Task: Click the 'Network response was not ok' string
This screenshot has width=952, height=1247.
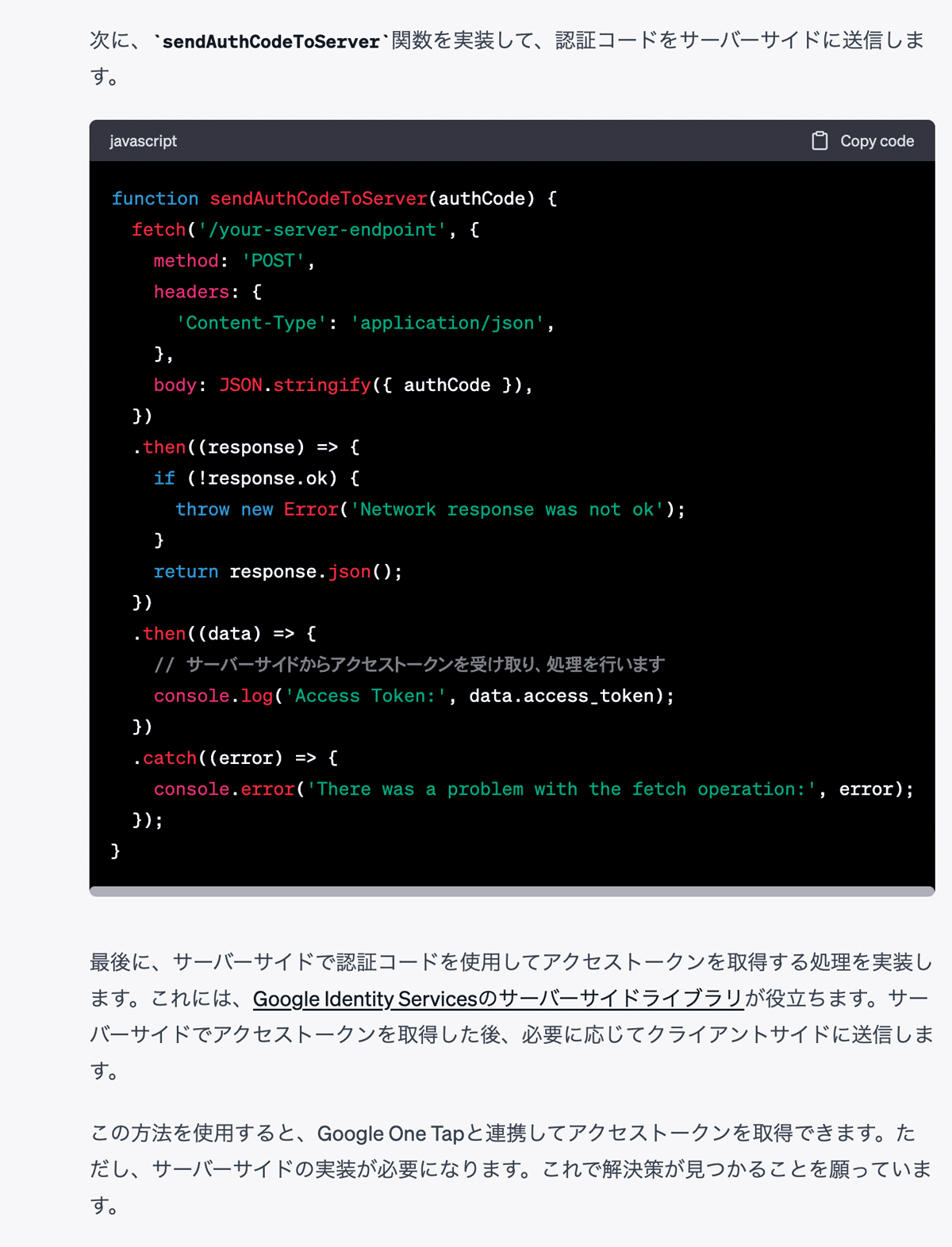Action: tap(507, 509)
